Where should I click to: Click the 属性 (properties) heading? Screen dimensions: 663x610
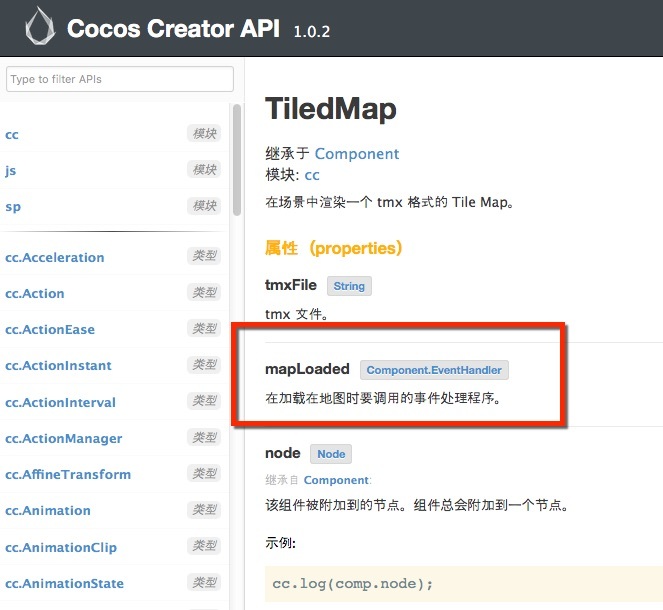tap(334, 248)
